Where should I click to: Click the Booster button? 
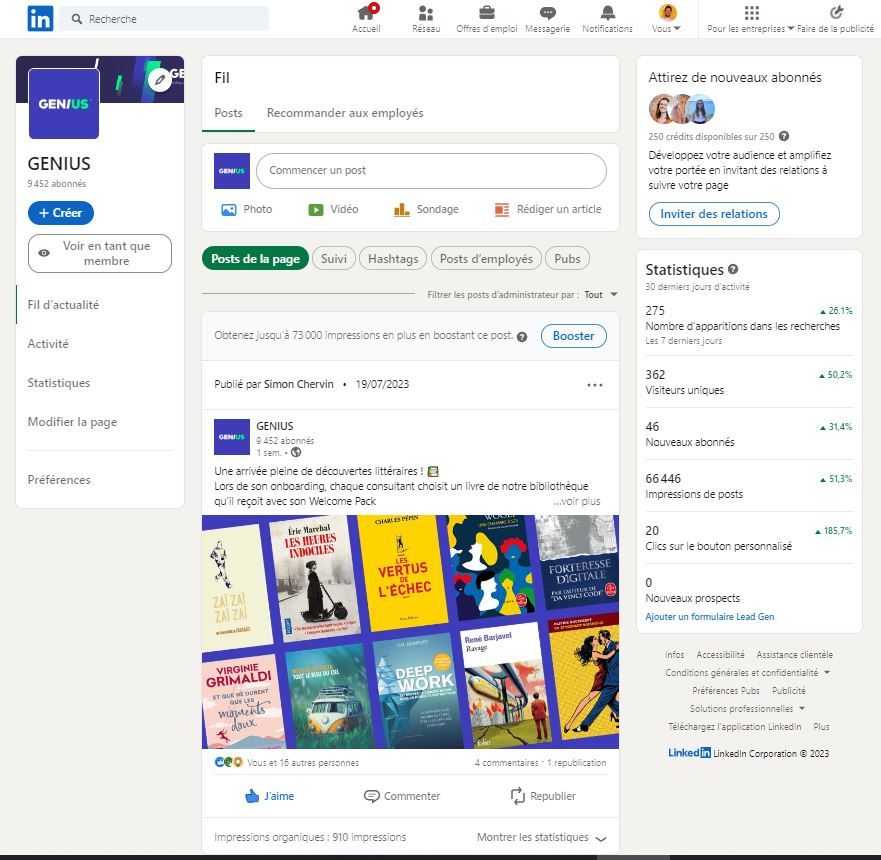[x=574, y=336]
